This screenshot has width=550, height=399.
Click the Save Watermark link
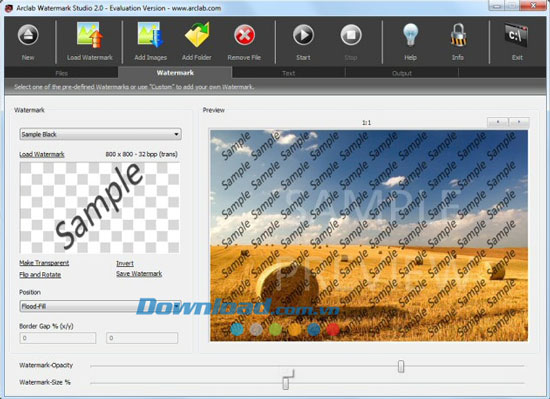pyautogui.click(x=139, y=274)
